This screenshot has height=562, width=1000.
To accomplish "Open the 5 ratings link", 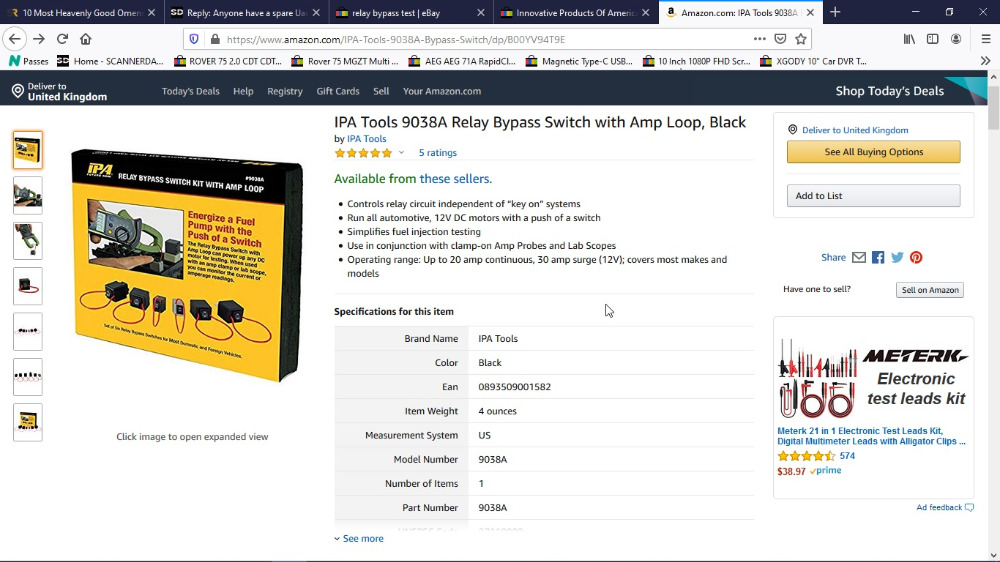I will 437,153.
